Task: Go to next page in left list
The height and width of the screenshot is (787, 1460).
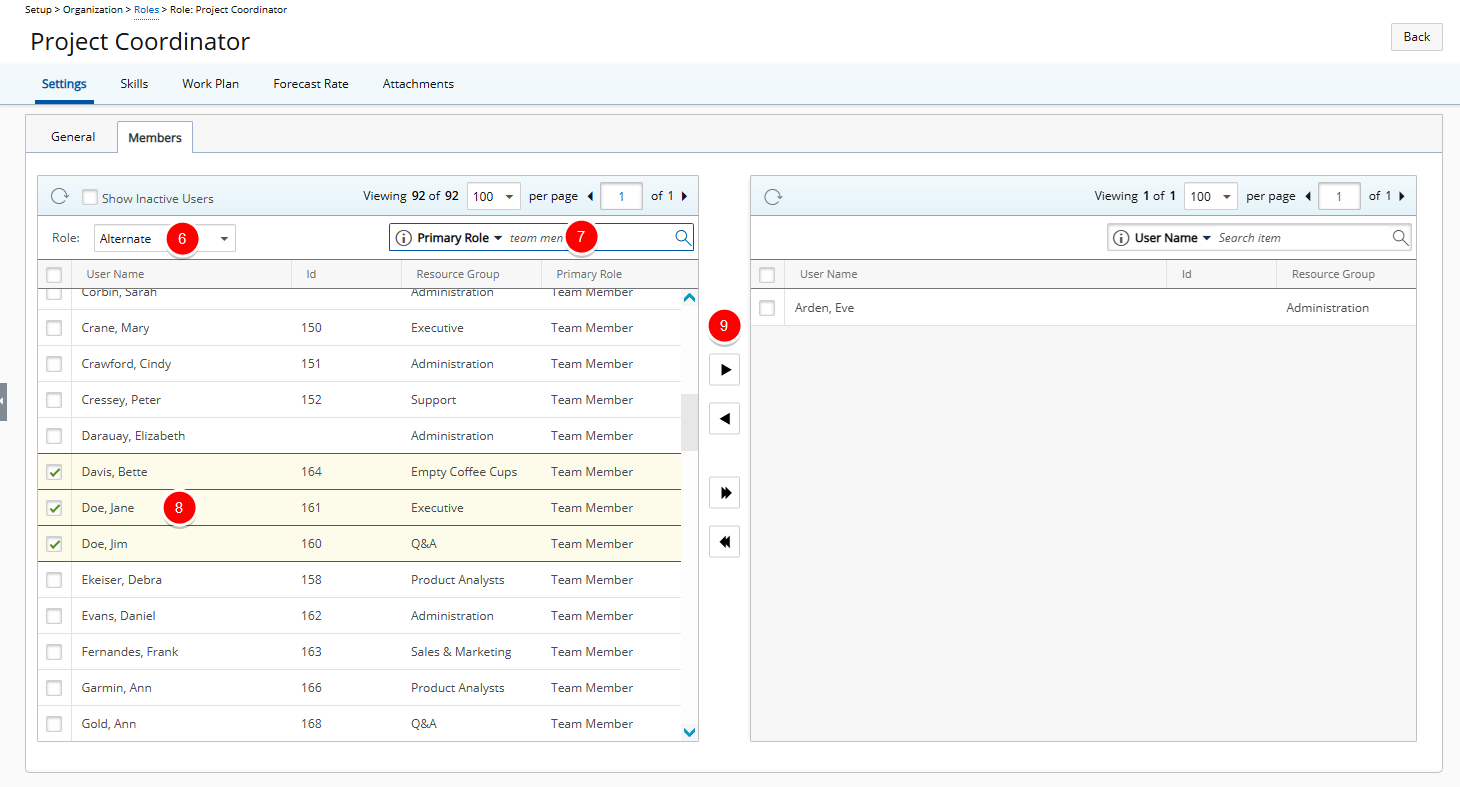Action: point(685,196)
